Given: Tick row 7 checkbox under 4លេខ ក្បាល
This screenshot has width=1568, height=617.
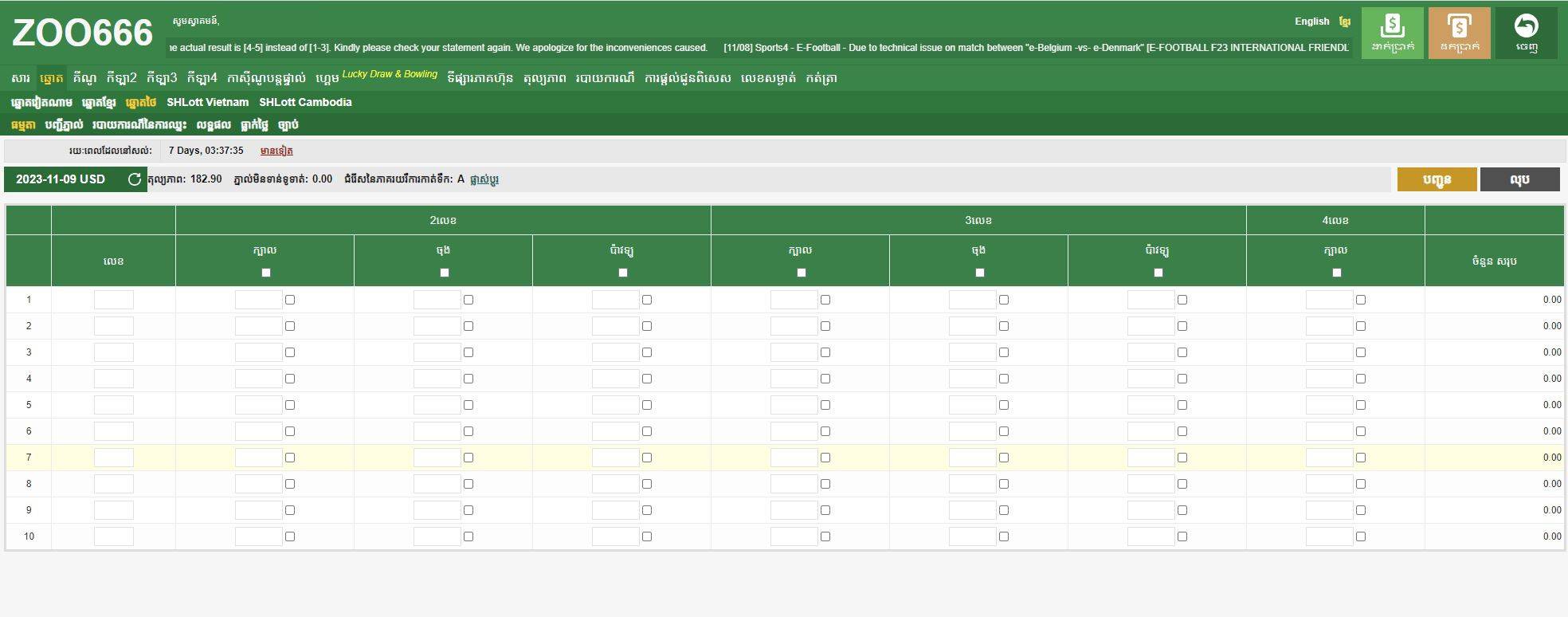Looking at the screenshot, I should pos(1361,458).
